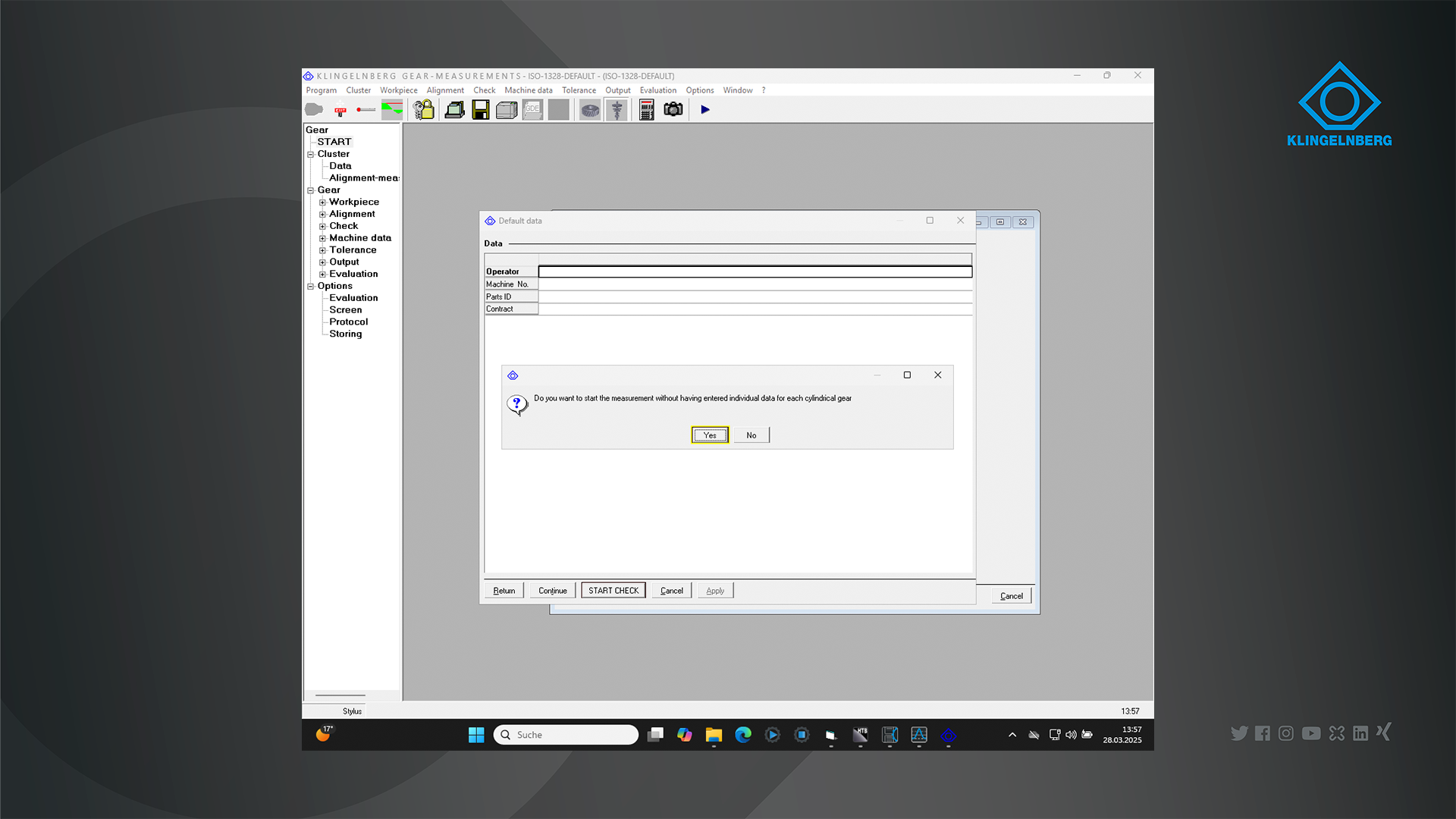Click the HTB icon on the taskbar
Screen dimensions: 1456x819
tap(861, 735)
